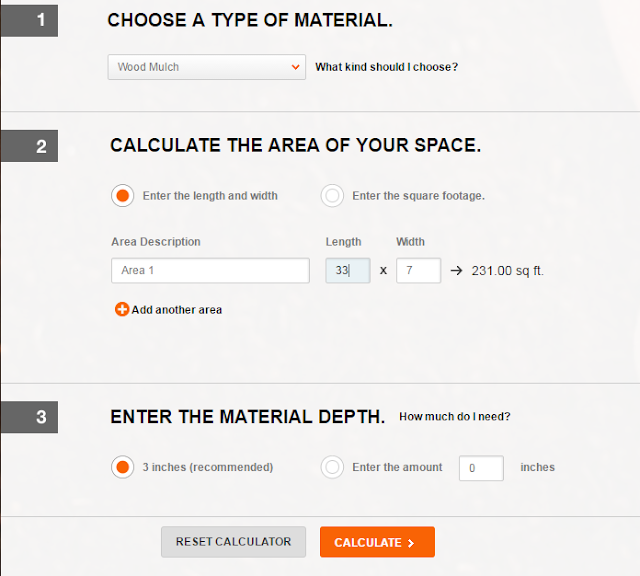Click the step 2 number badge

click(29, 146)
